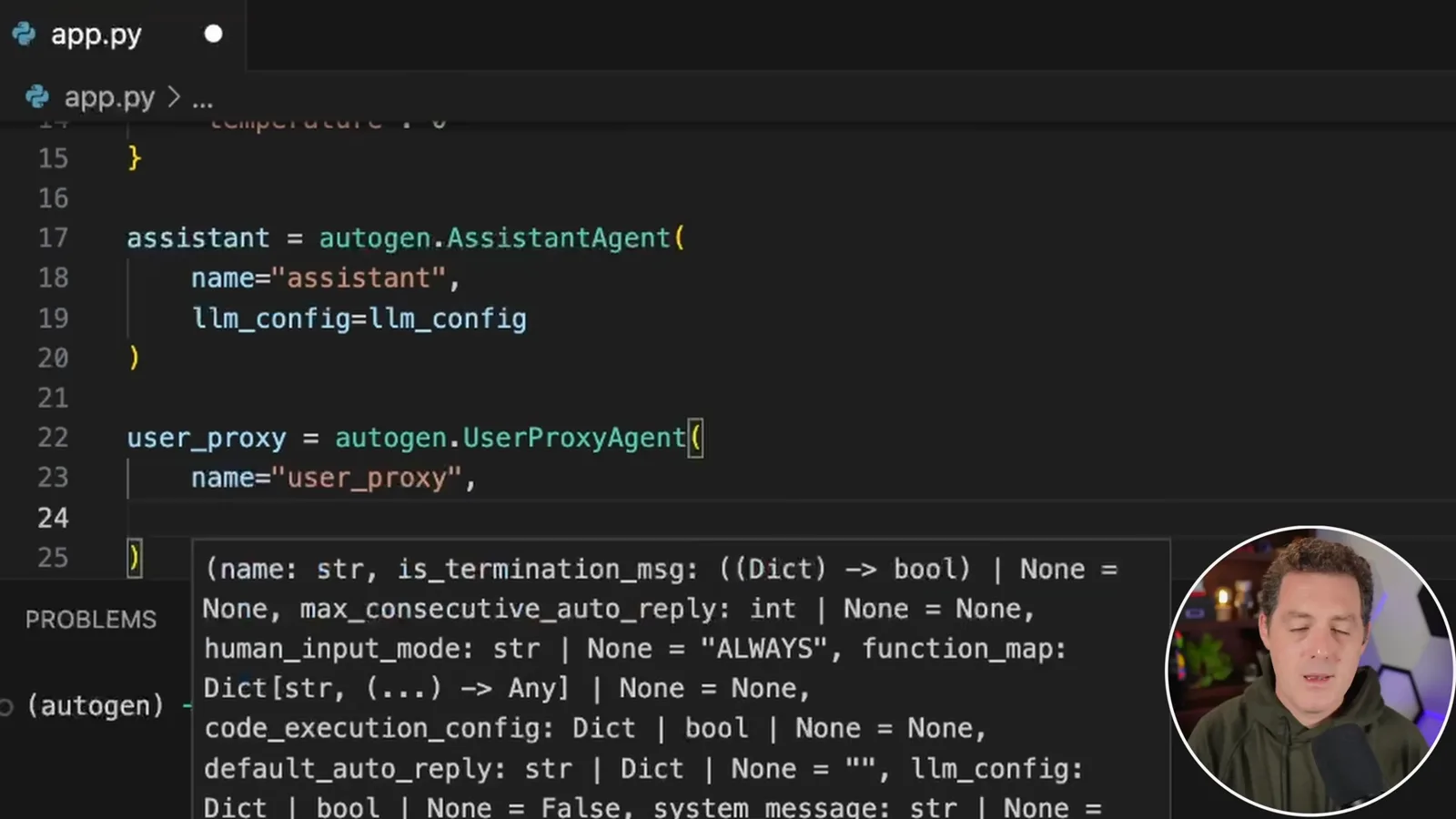Click the Python file icon in the app.py tab
The height and width of the screenshot is (819, 1456).
[x=25, y=35]
